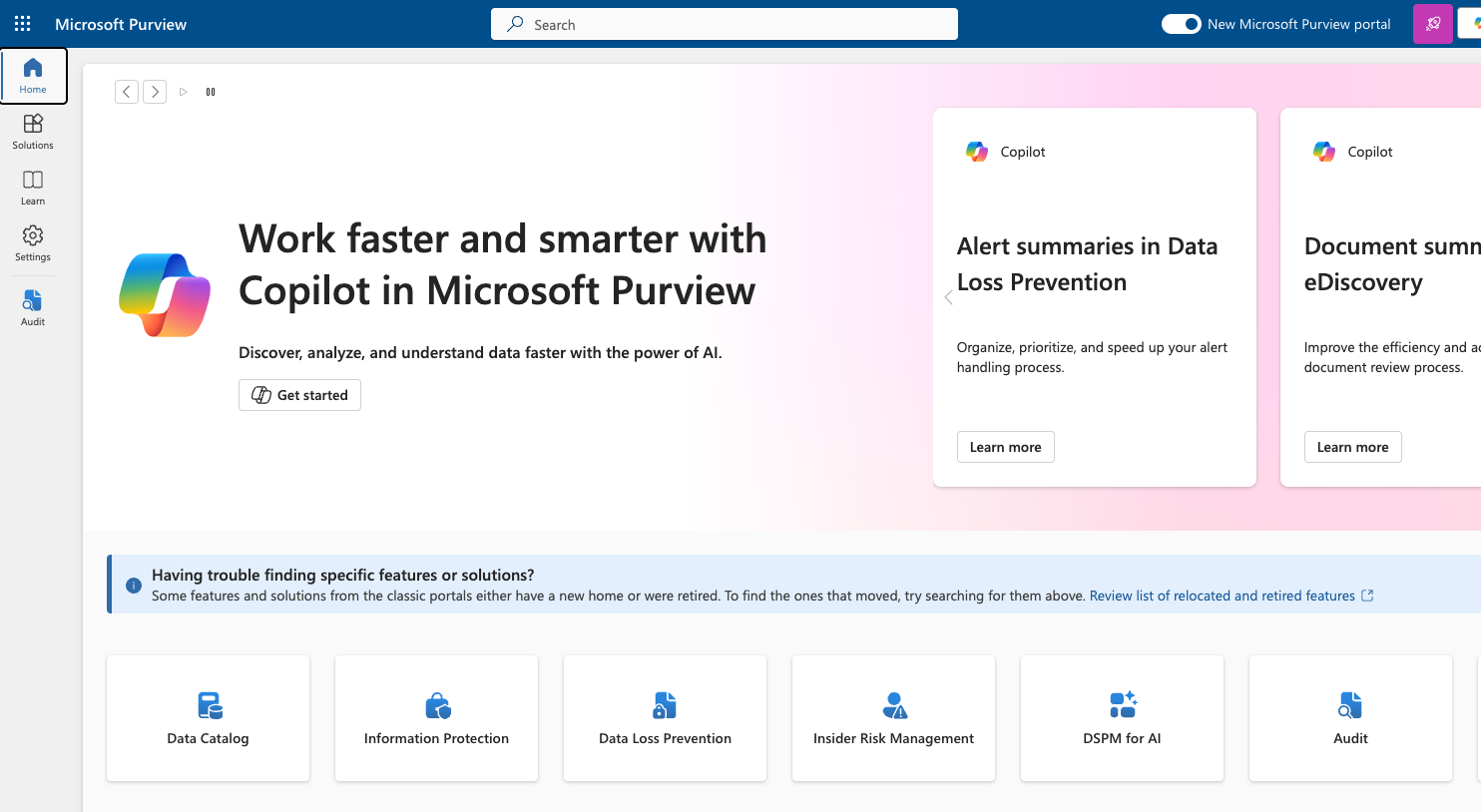Open Review list of relocated and retired features

click(x=1223, y=596)
